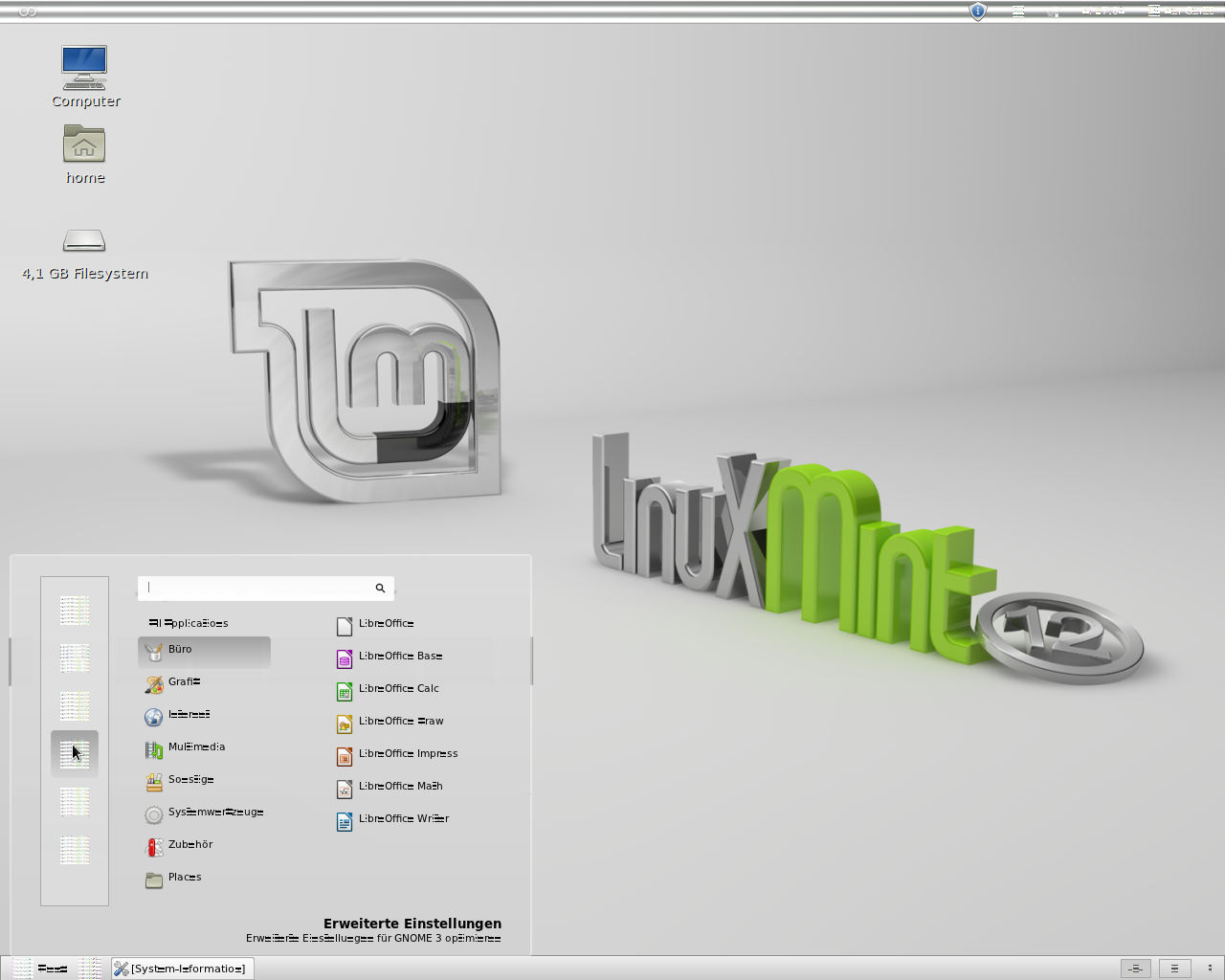Click the highlighted fourth favorites icon under the cursor
This screenshot has height=980, width=1225.
[75, 753]
